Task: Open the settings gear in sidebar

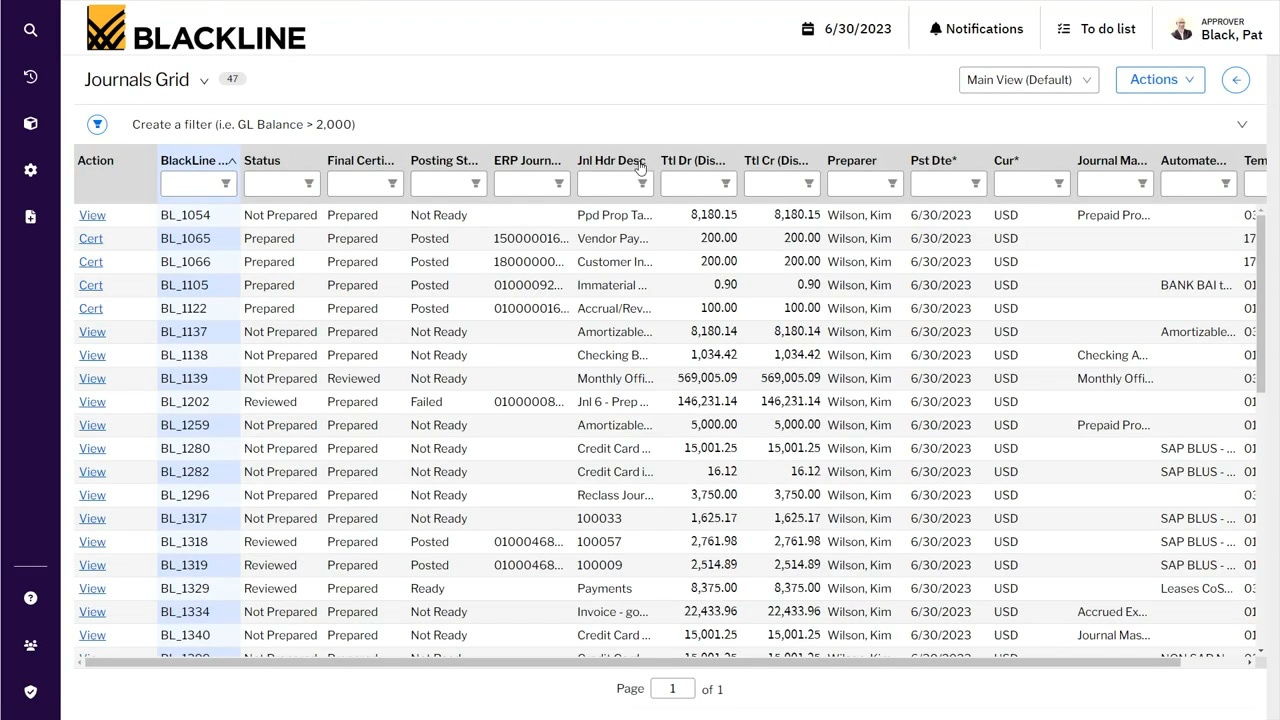Action: [x=30, y=170]
